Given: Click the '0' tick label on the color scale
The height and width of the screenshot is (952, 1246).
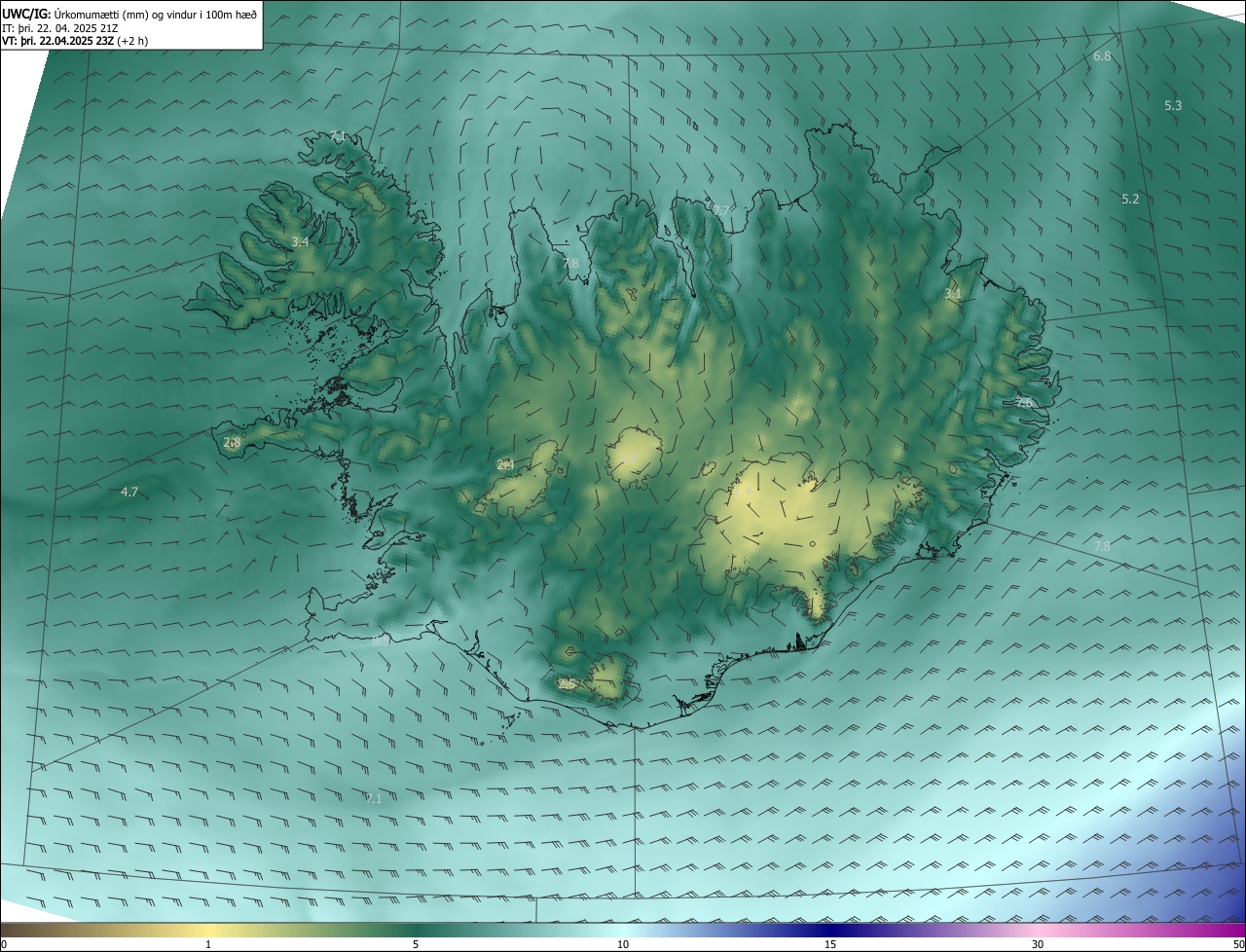Looking at the screenshot, I should click(x=4, y=944).
